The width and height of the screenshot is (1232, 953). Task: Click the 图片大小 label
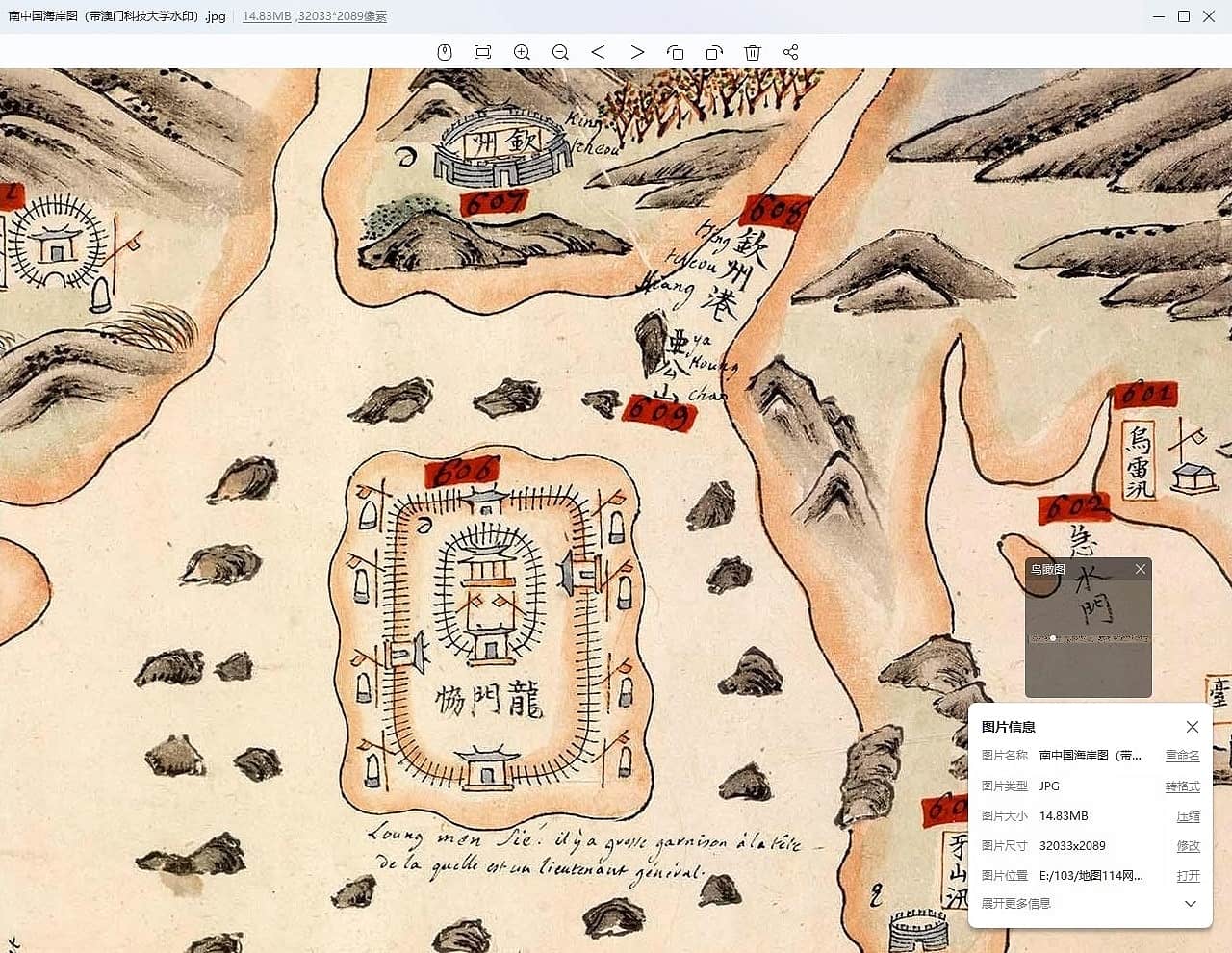(1005, 816)
